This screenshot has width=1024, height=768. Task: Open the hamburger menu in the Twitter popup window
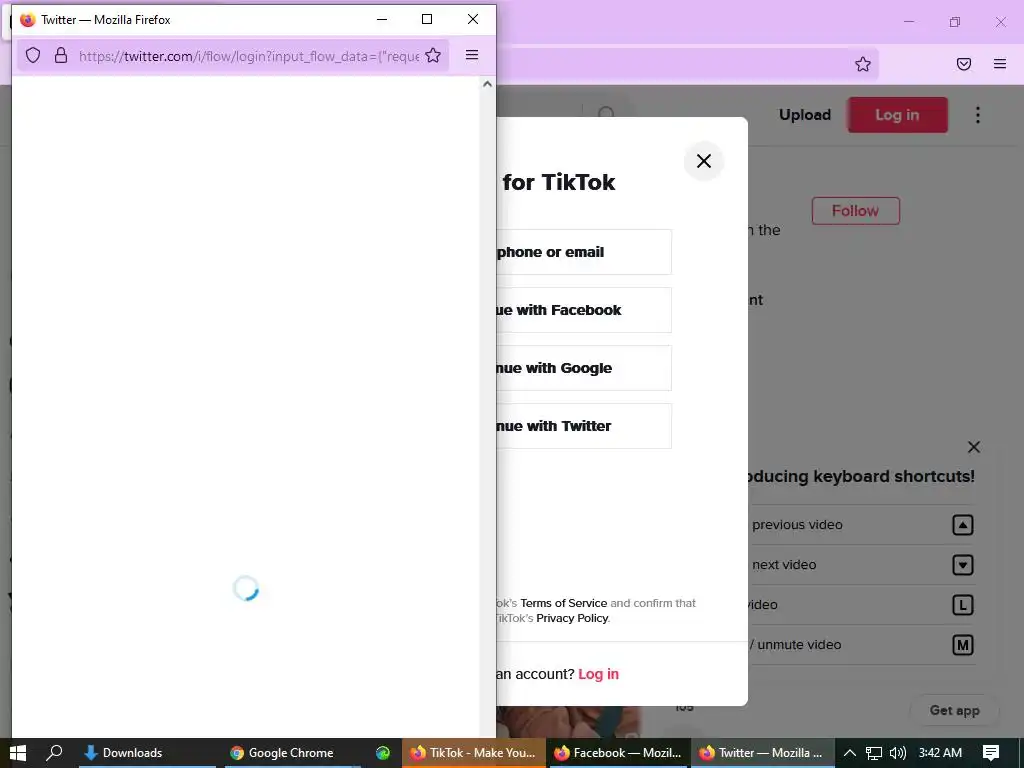(472, 55)
